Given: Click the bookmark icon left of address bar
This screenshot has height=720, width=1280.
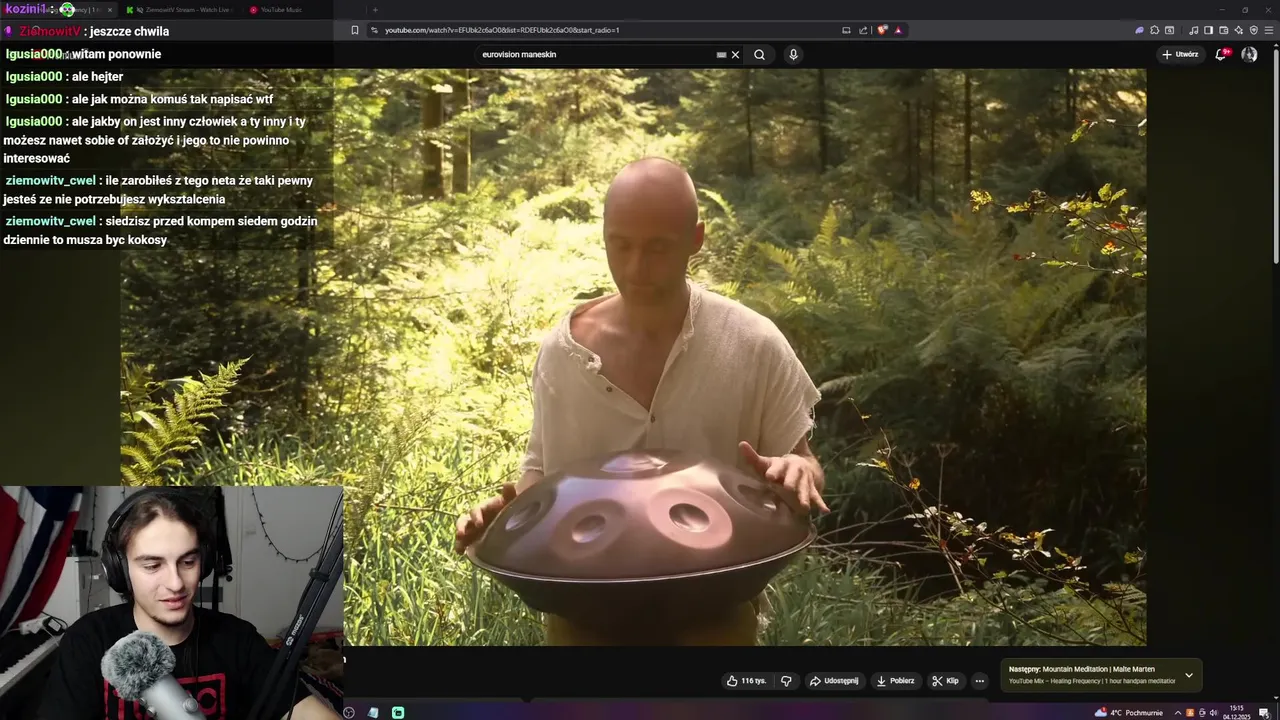Looking at the screenshot, I should (x=354, y=30).
